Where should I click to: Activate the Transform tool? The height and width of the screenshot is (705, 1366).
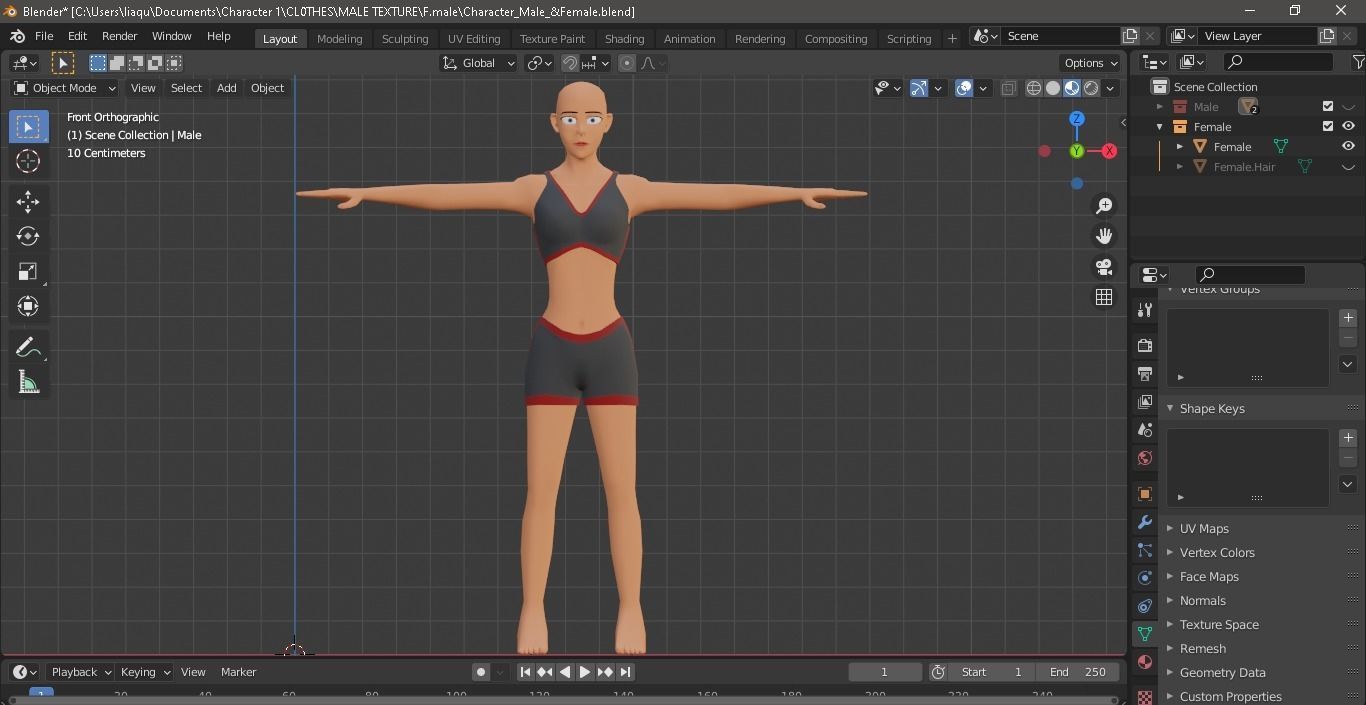pyautogui.click(x=28, y=306)
